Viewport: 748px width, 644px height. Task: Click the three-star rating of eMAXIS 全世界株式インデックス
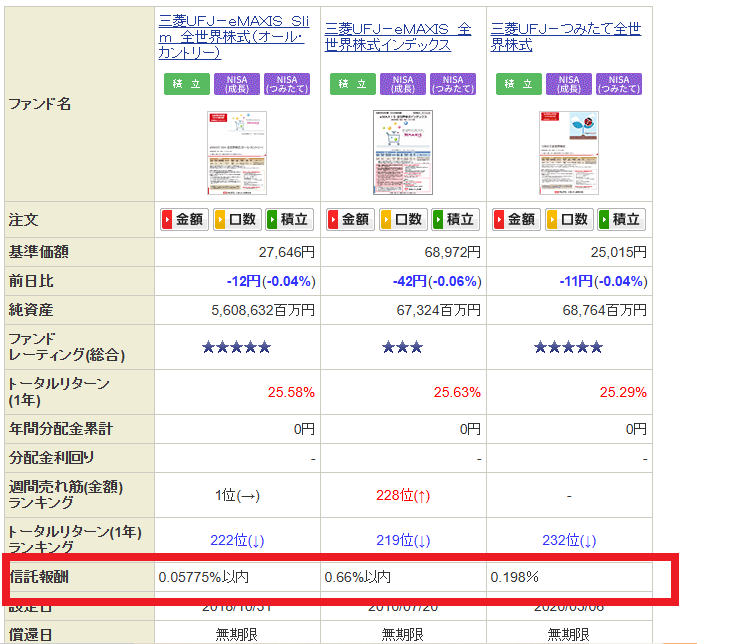[403, 347]
